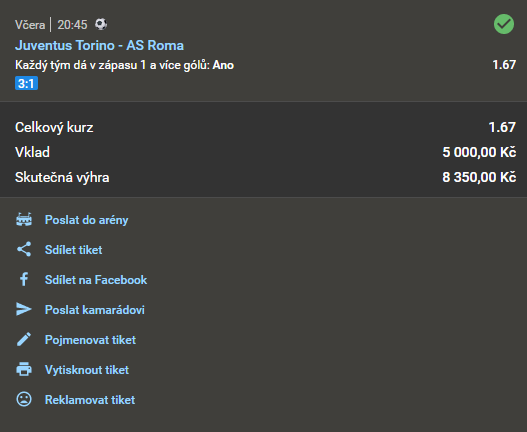Click the Facebook logo icon
The height and width of the screenshot is (432, 527).
pos(24,279)
